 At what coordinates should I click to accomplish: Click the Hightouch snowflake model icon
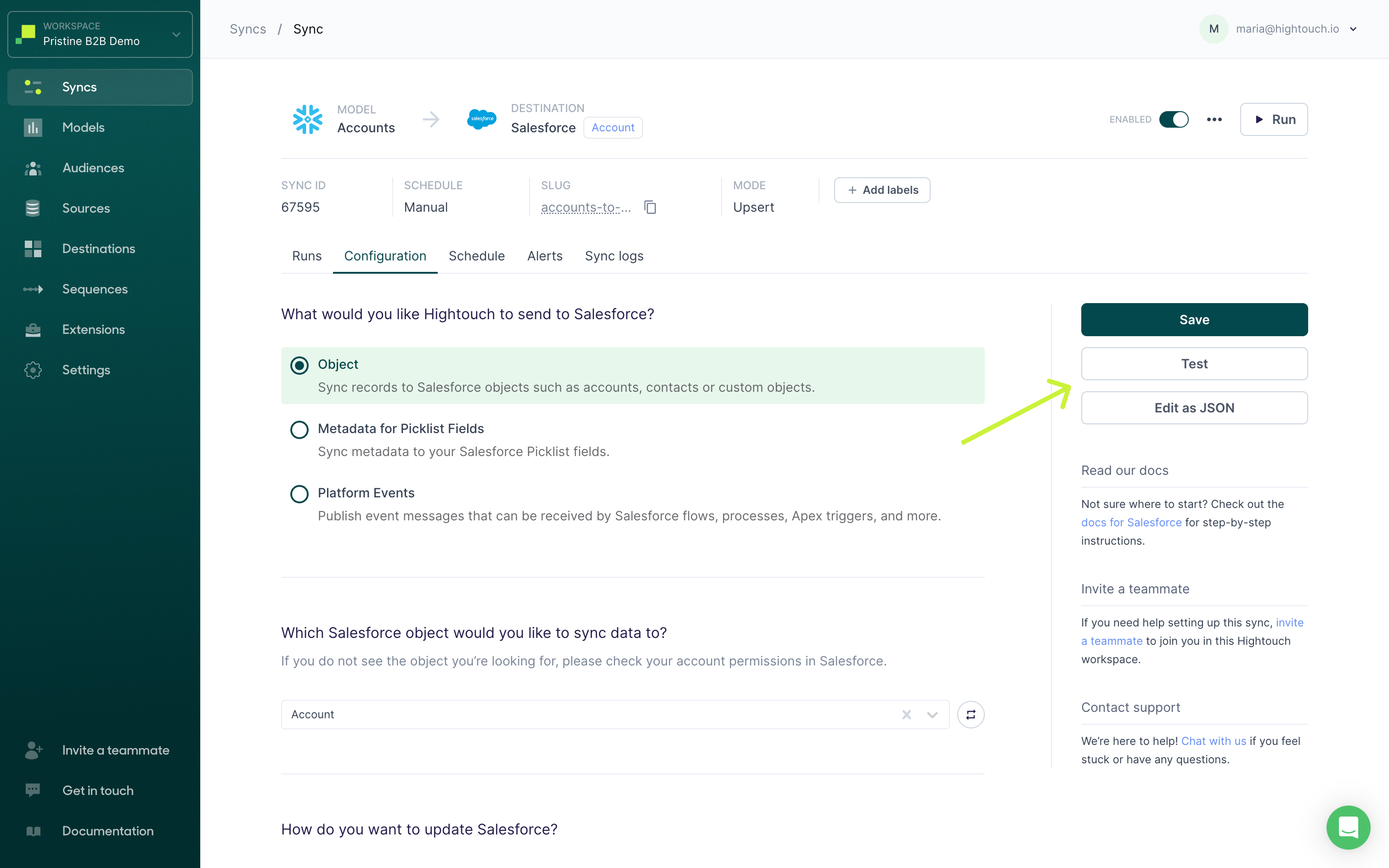pos(307,119)
